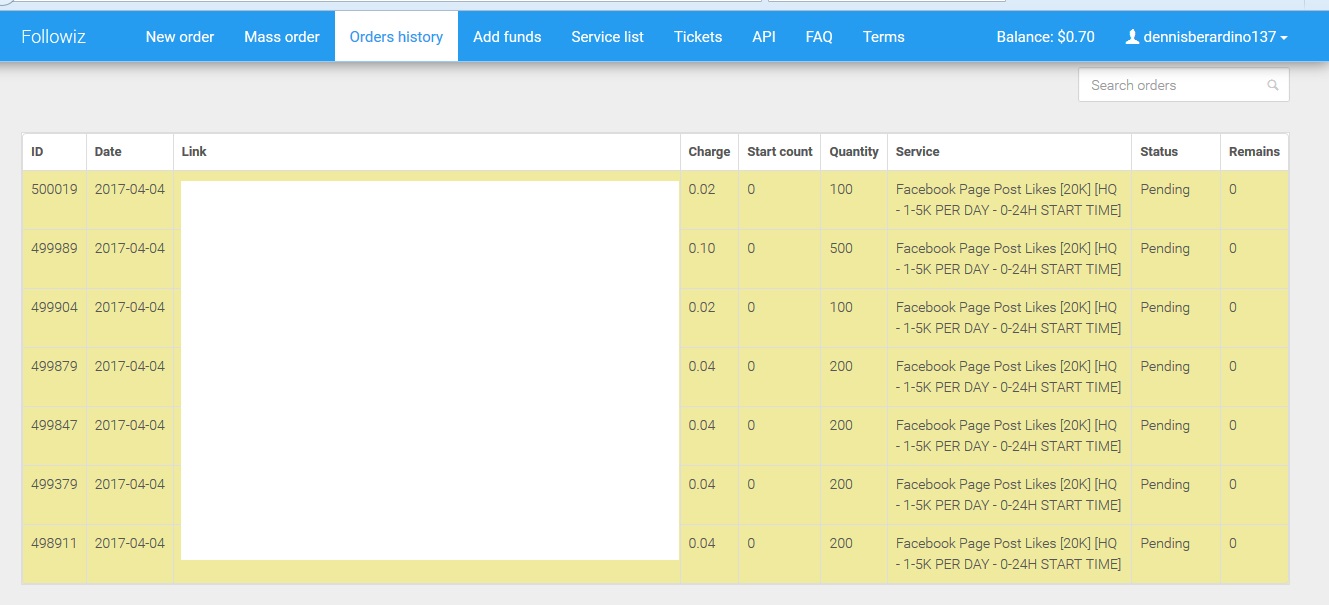Click the quantity 200 of order 499847

tap(841, 425)
